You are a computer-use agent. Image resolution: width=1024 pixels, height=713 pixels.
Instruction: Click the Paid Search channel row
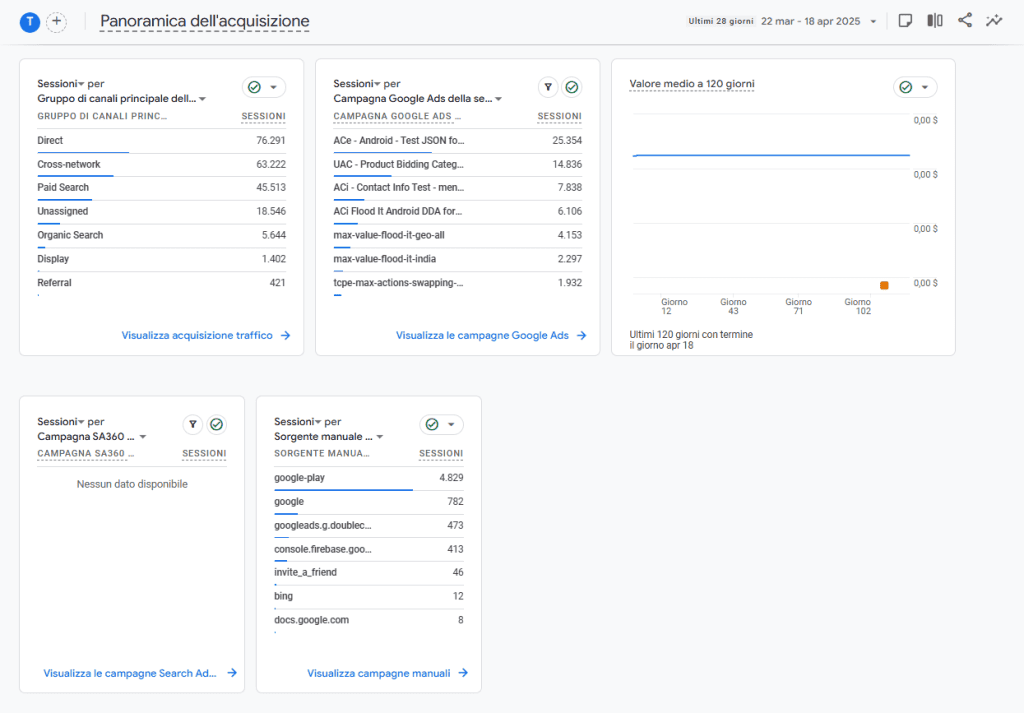tap(161, 188)
